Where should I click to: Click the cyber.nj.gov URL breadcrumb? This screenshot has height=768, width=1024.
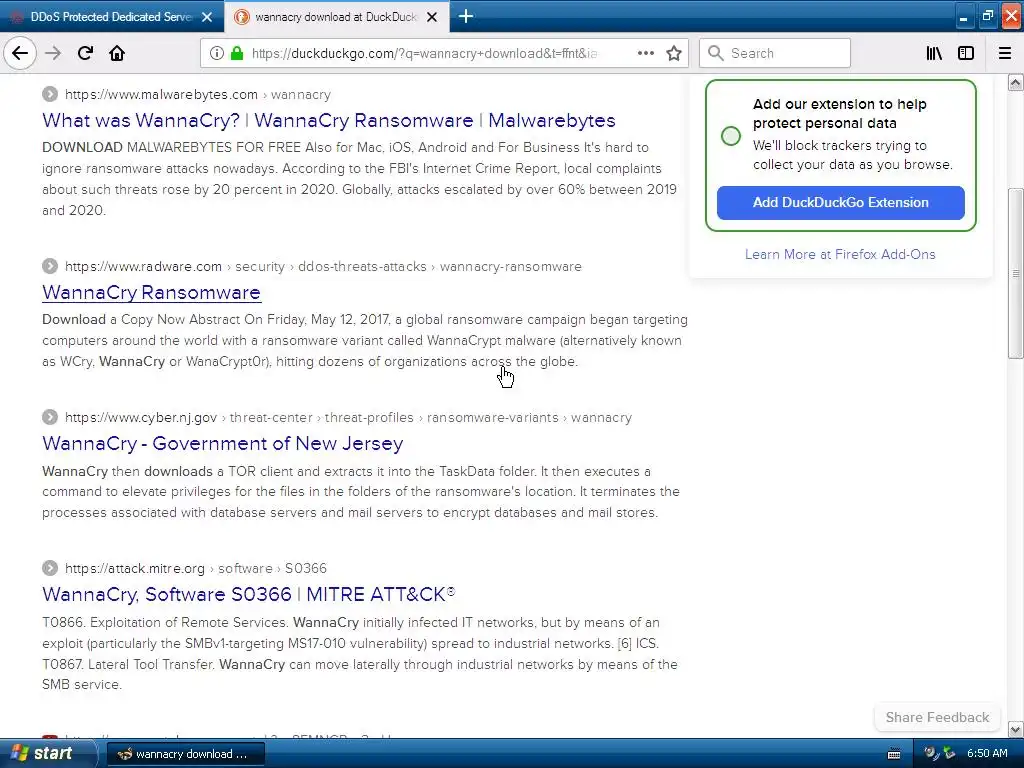348,417
